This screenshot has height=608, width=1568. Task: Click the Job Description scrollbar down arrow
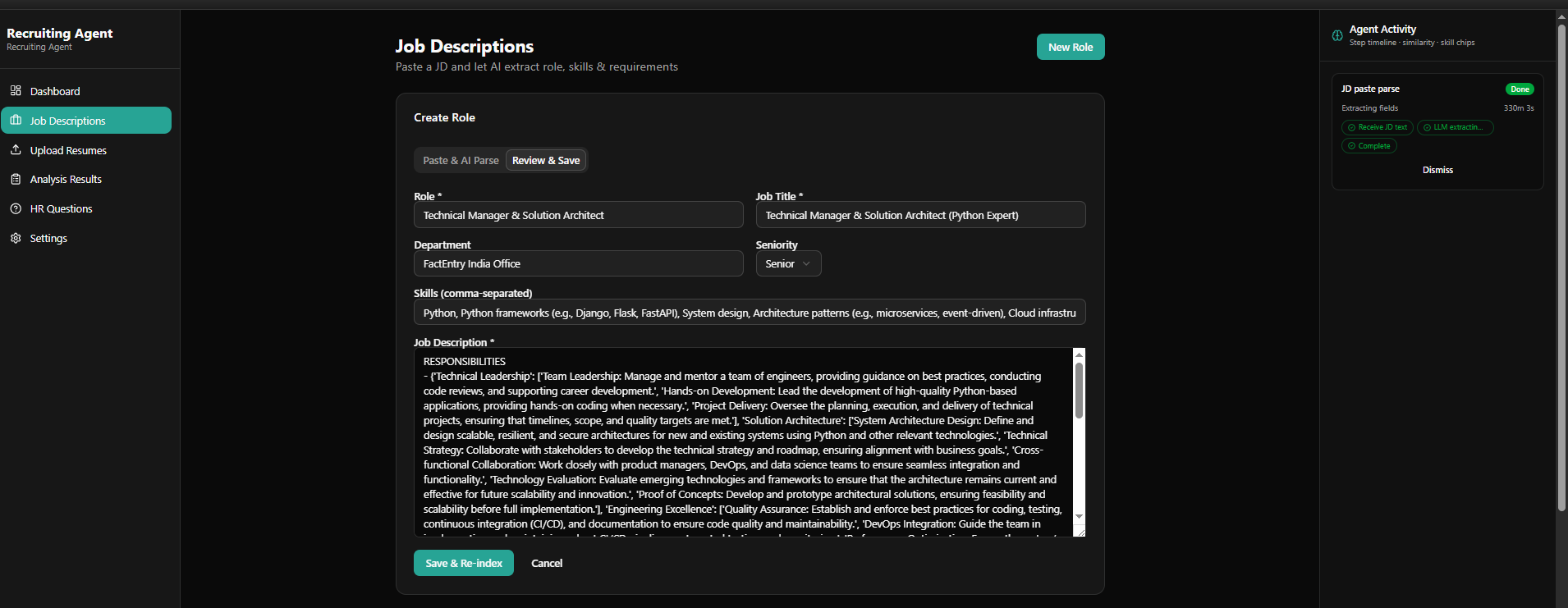[1079, 516]
